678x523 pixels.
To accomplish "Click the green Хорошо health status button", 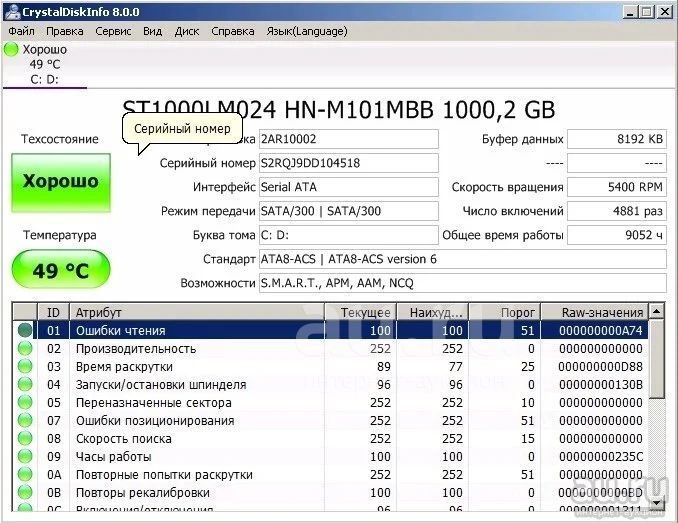I will (x=61, y=182).
